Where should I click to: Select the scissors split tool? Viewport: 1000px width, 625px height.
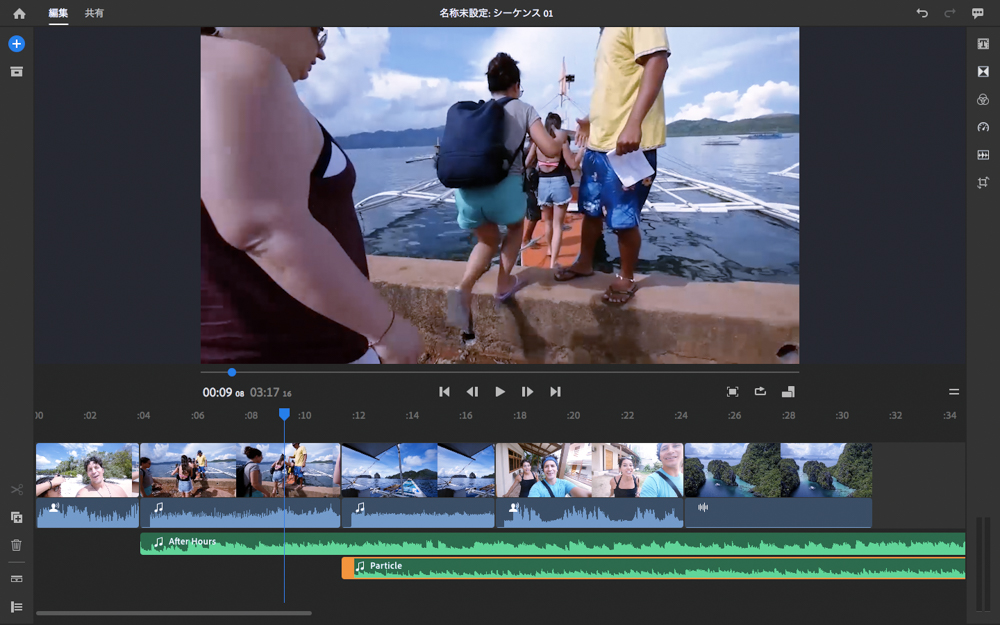pos(16,489)
